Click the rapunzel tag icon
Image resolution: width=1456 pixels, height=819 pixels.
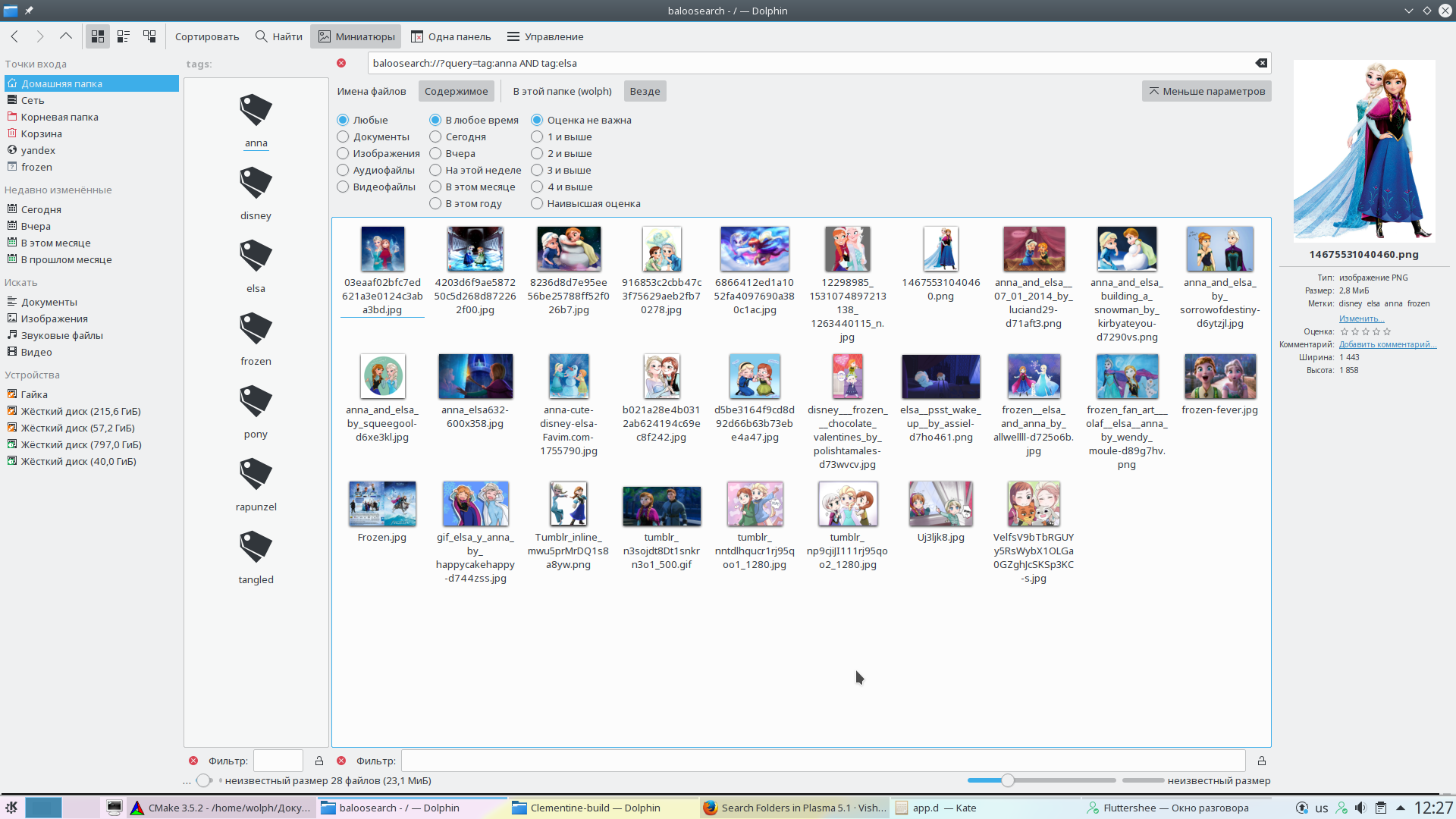point(256,475)
